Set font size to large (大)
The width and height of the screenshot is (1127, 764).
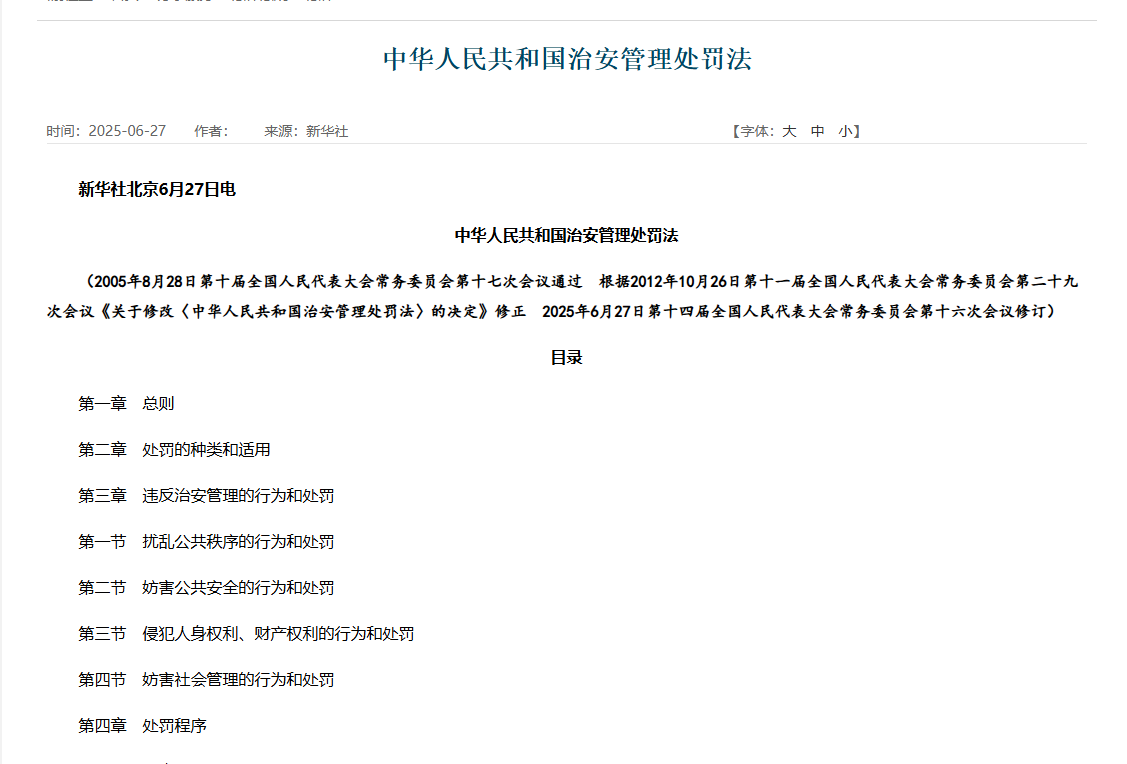[789, 131]
